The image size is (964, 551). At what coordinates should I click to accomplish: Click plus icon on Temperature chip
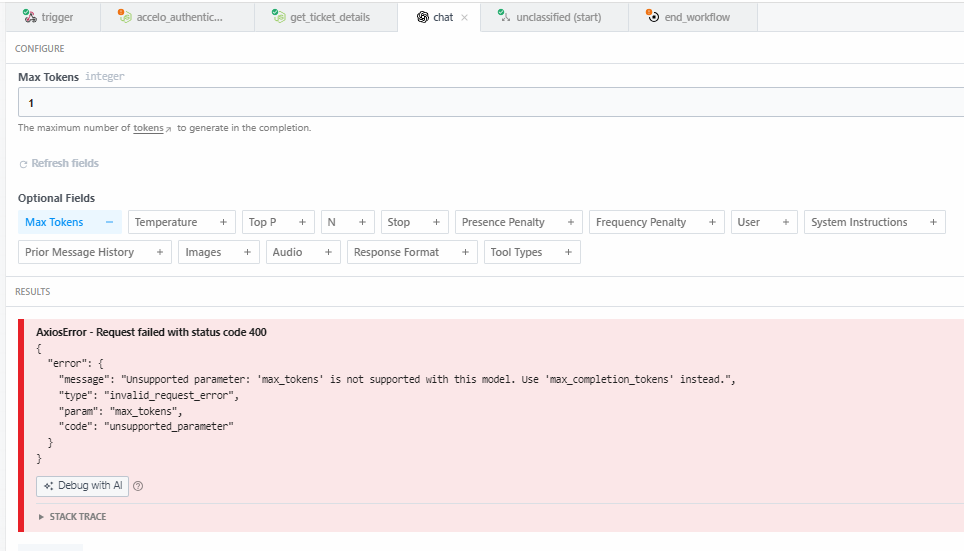pos(223,222)
